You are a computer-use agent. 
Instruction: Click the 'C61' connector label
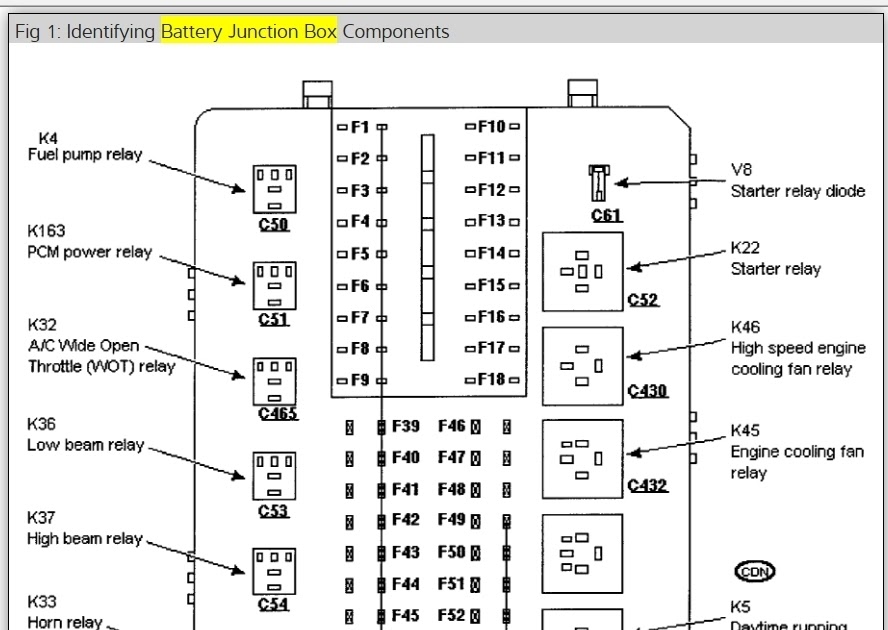(x=607, y=215)
